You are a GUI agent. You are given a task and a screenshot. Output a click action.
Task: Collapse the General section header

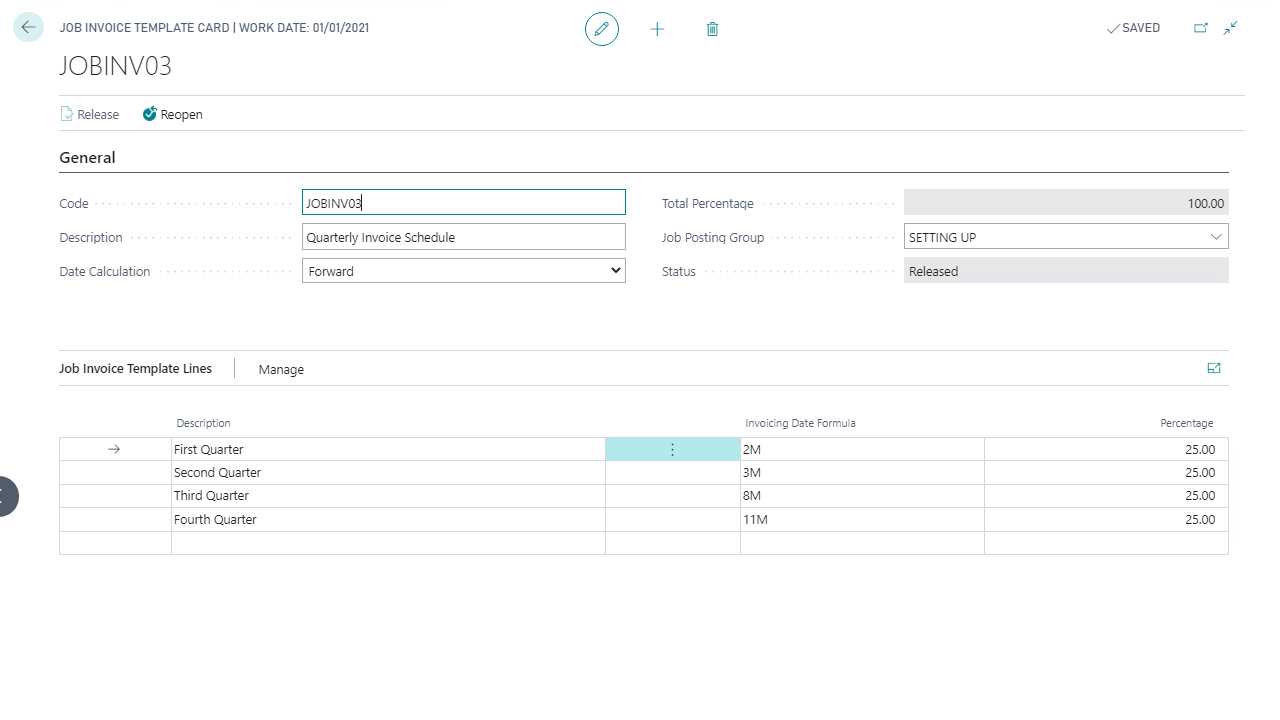point(87,157)
